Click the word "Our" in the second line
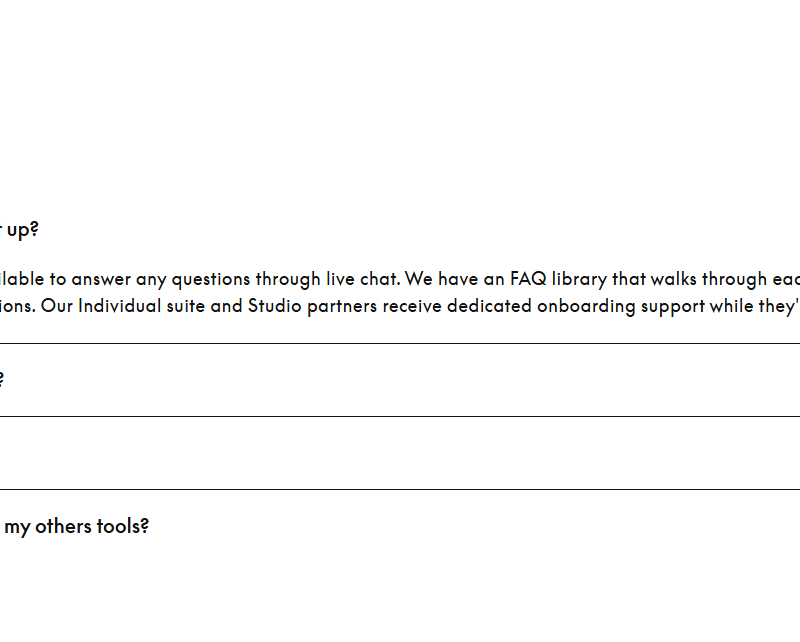Image resolution: width=800 pixels, height=642 pixels. click(57, 306)
